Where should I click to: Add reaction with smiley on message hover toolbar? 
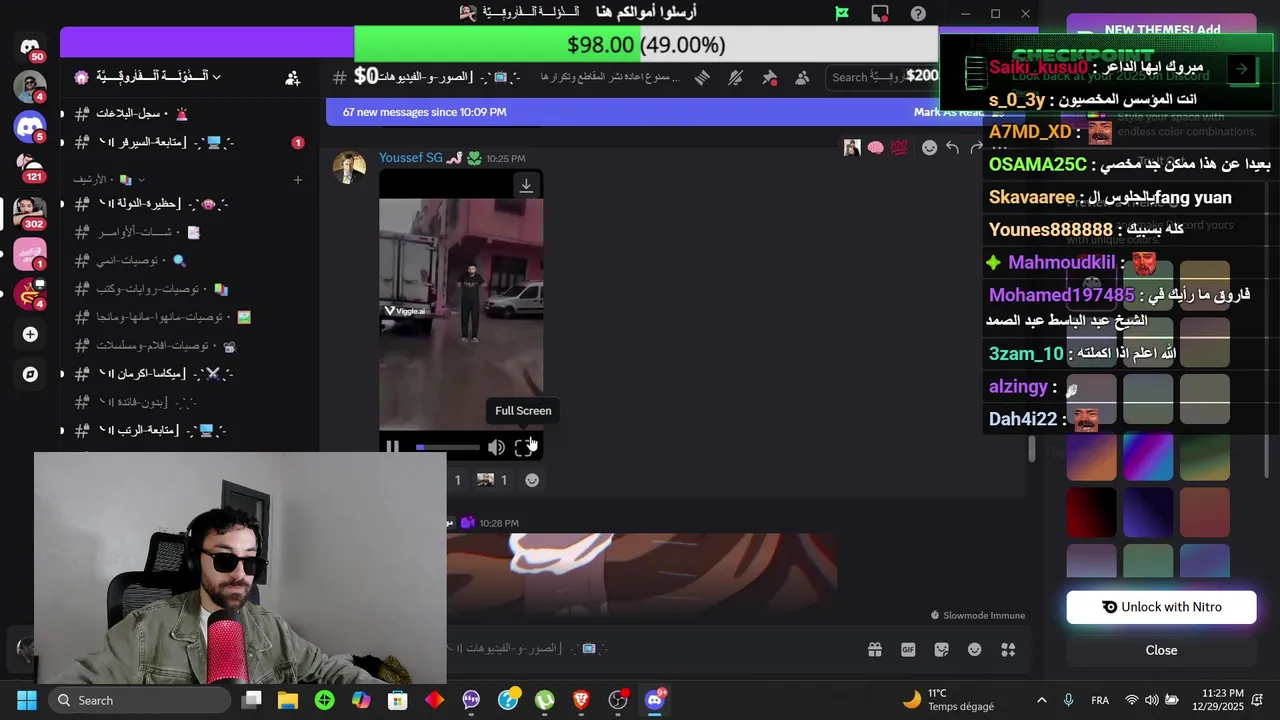pyautogui.click(x=929, y=148)
